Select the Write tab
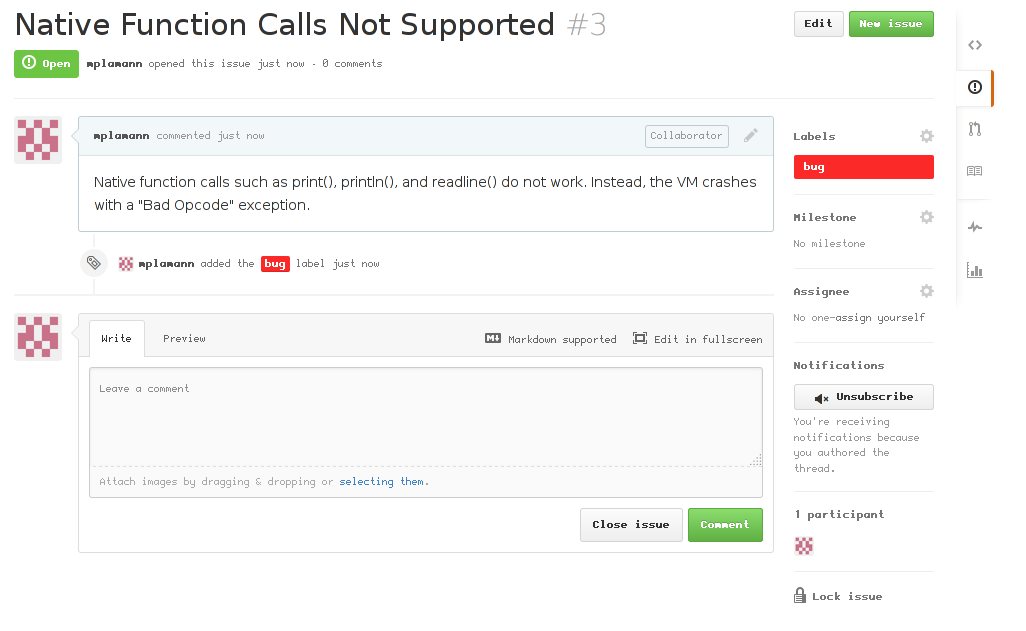This screenshot has height=631, width=1026. [116, 339]
